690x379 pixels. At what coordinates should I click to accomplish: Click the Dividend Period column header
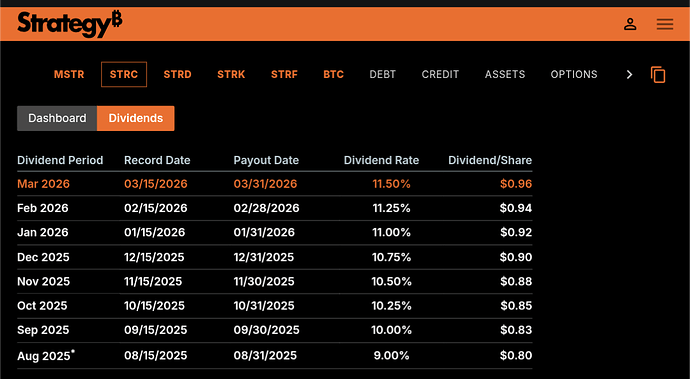[60, 160]
